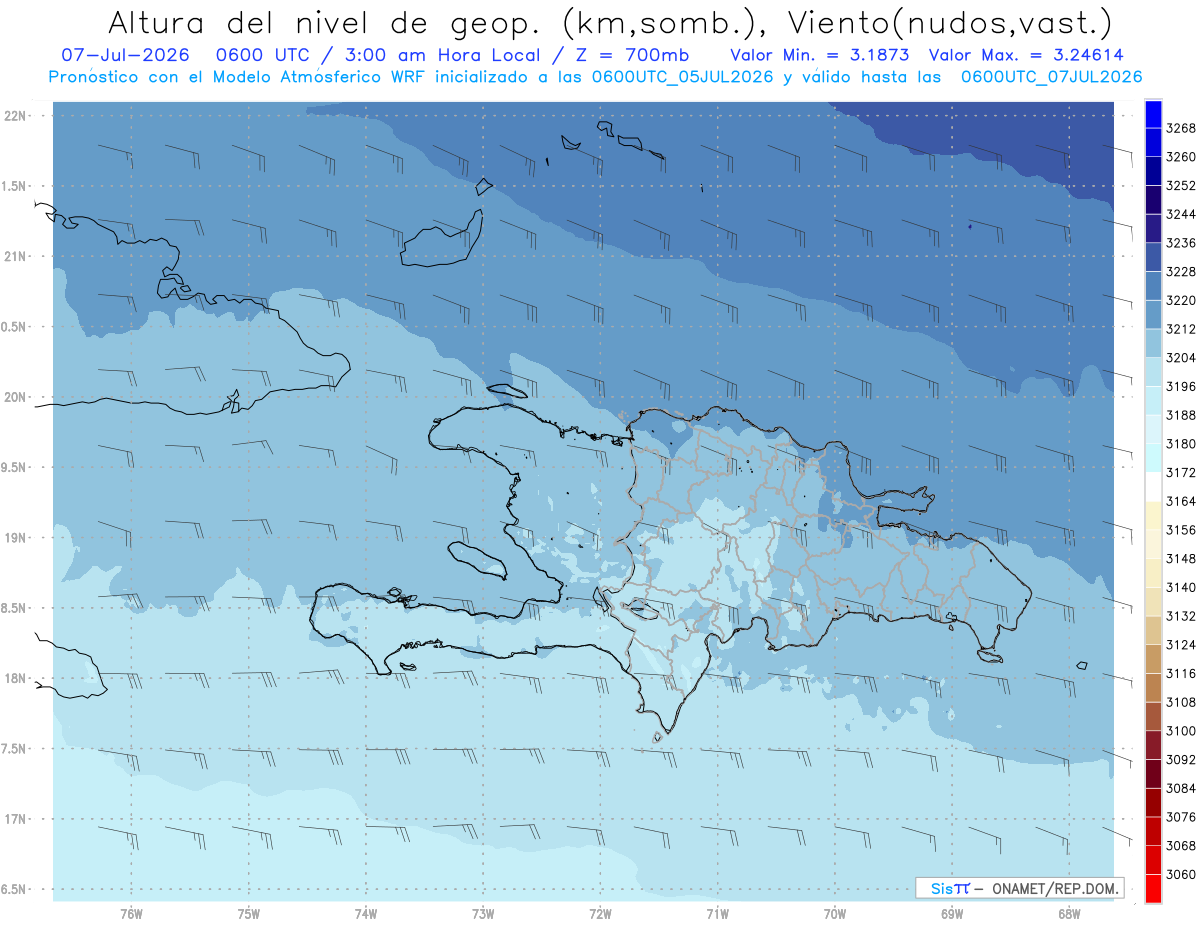
Task: Click the longitude axis label 70W
Action: coord(835,913)
